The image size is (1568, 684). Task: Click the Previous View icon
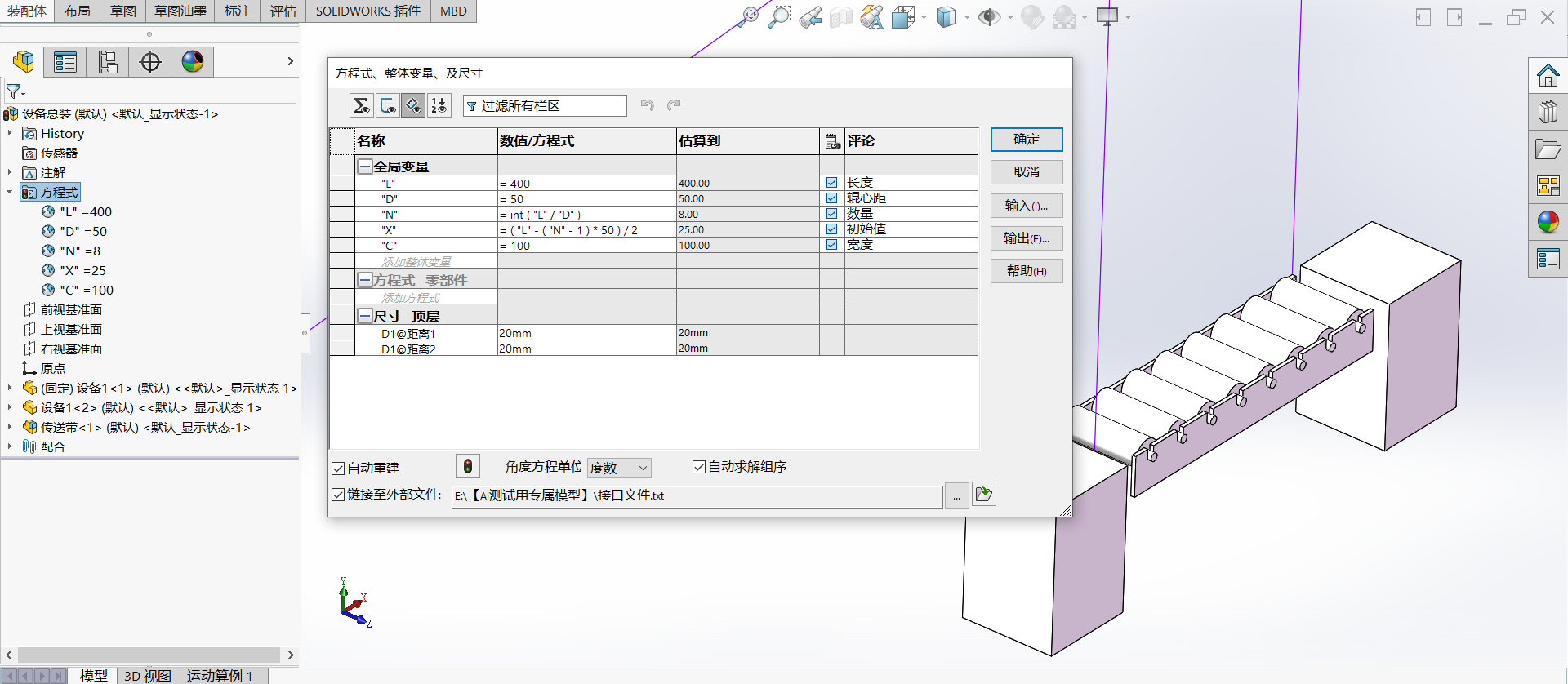(x=810, y=16)
